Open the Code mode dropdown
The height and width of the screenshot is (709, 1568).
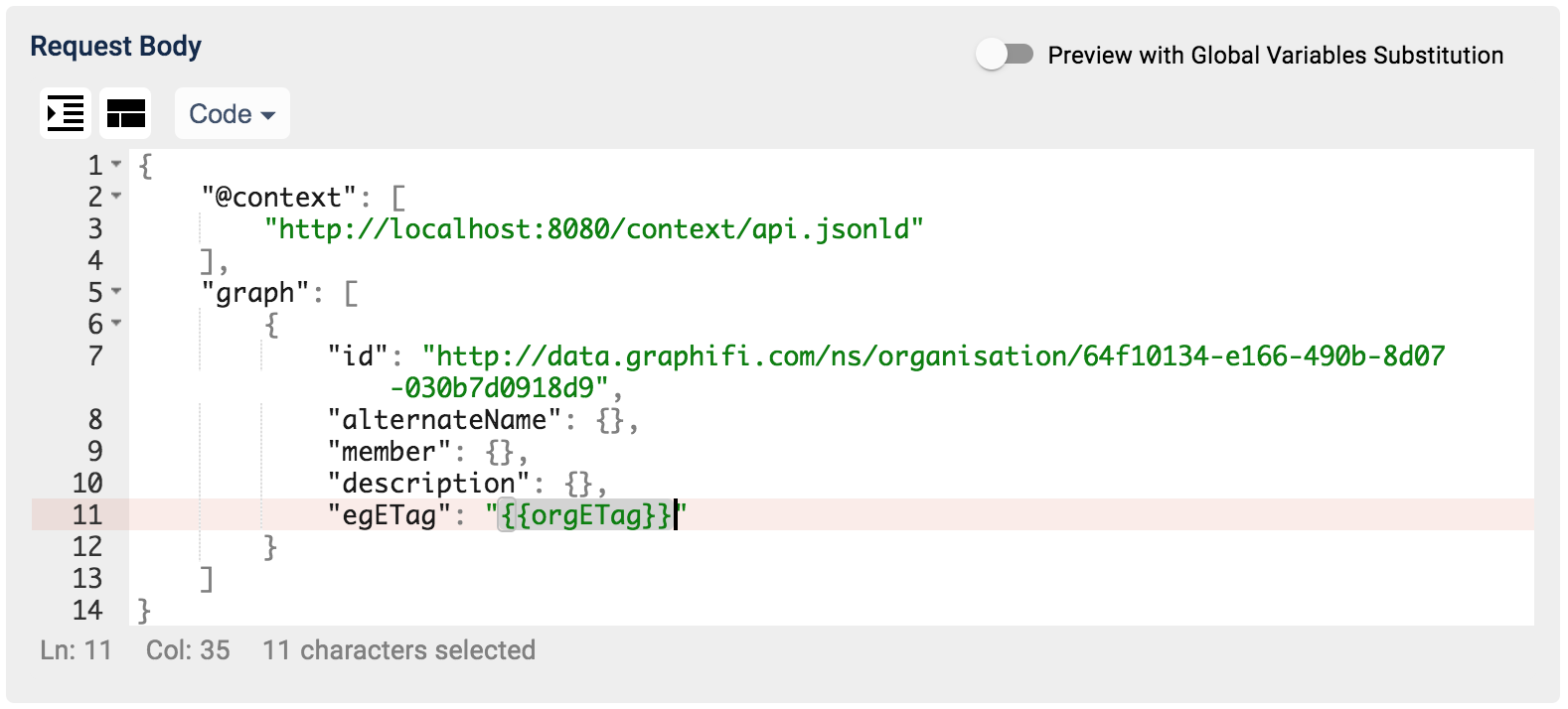pyautogui.click(x=233, y=113)
